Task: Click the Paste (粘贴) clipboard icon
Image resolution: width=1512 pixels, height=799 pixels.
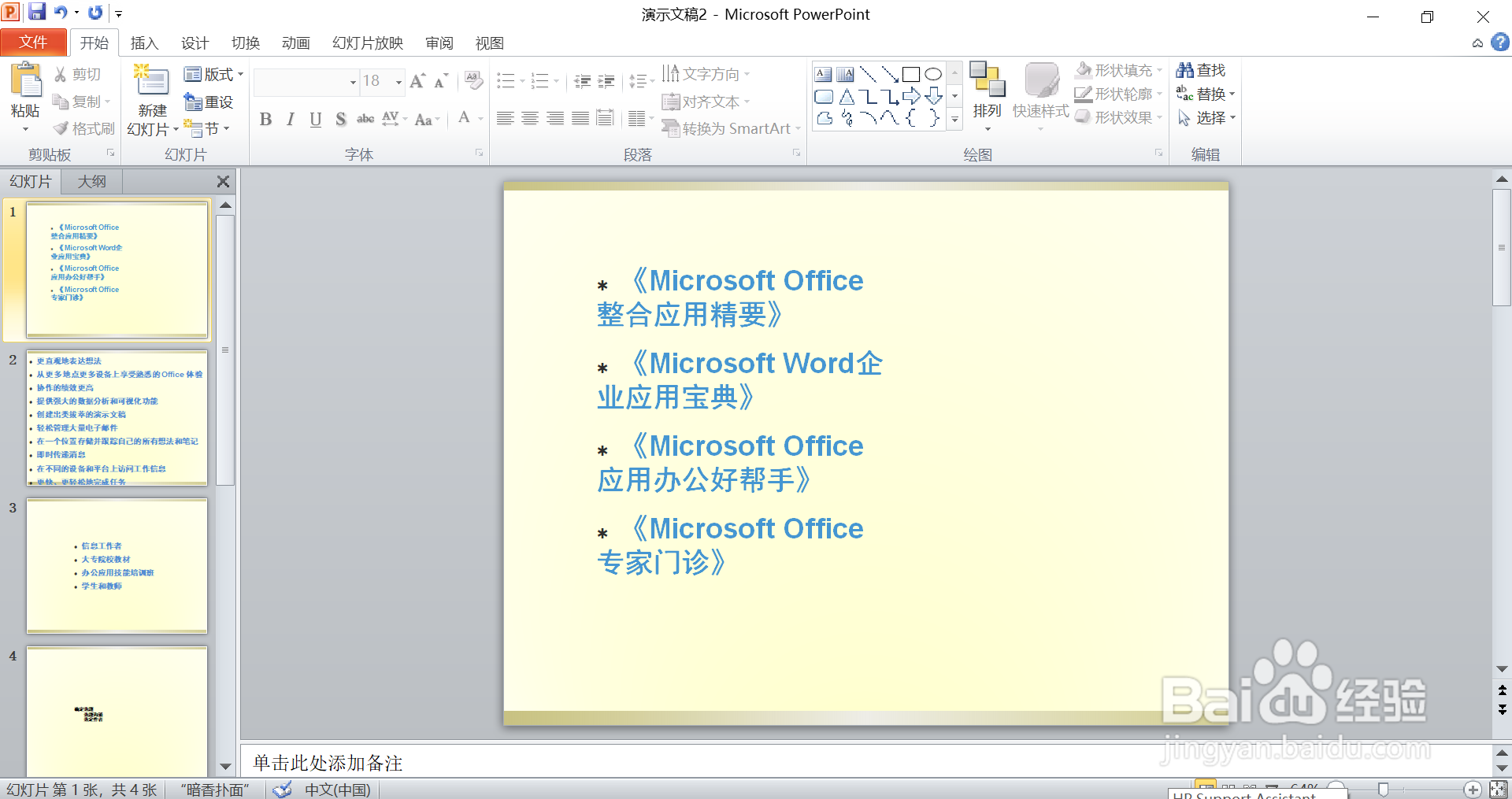Action: click(25, 80)
